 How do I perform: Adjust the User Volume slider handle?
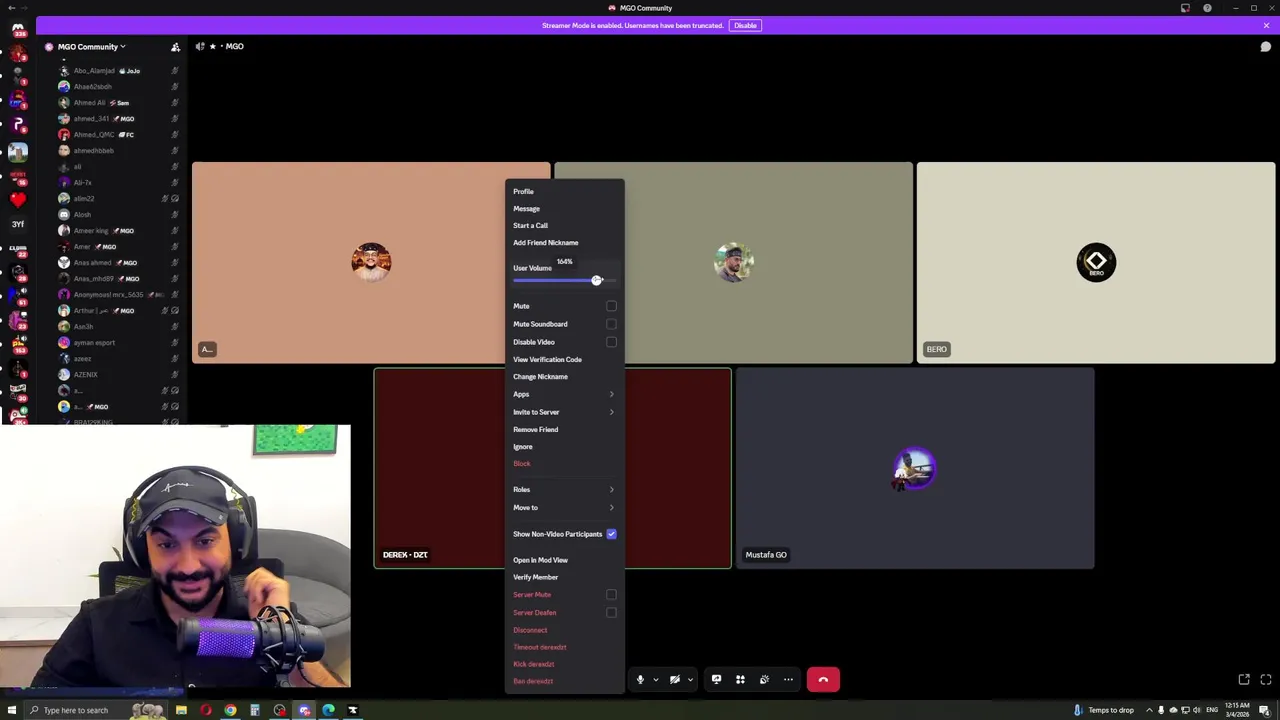coord(597,281)
